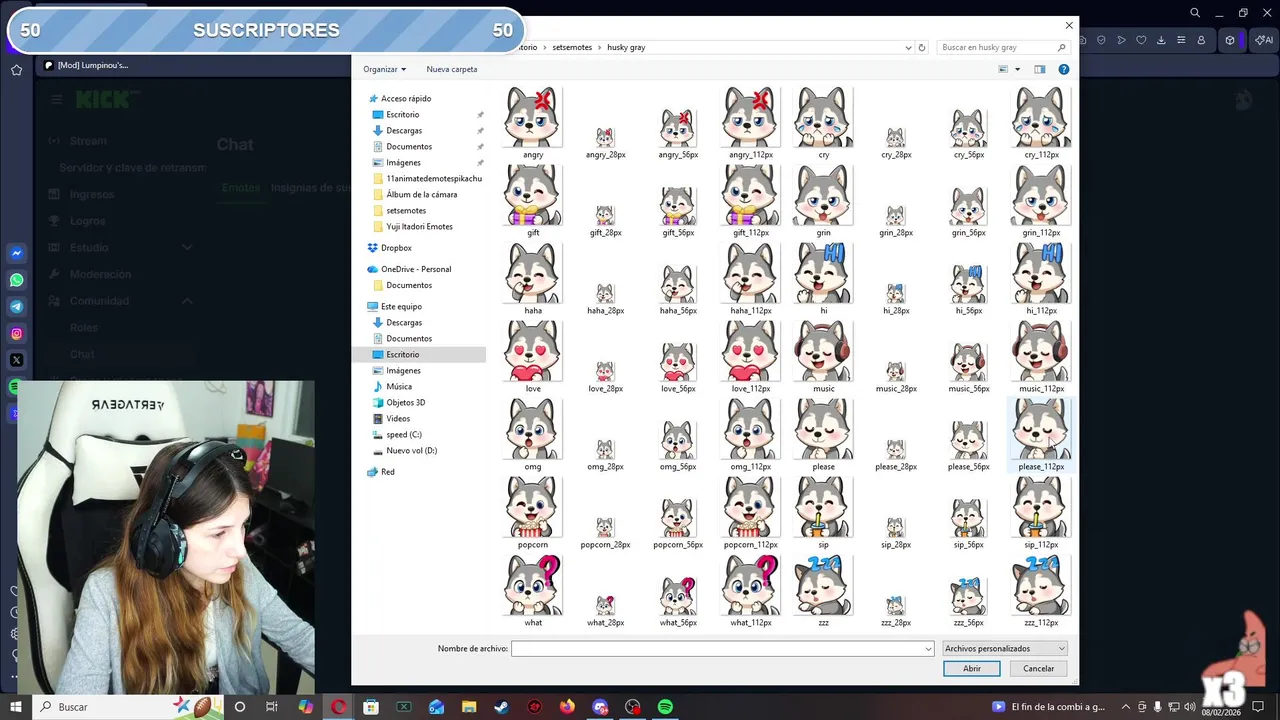Click the Abrir button
Image resolution: width=1280 pixels, height=720 pixels.
(x=971, y=668)
